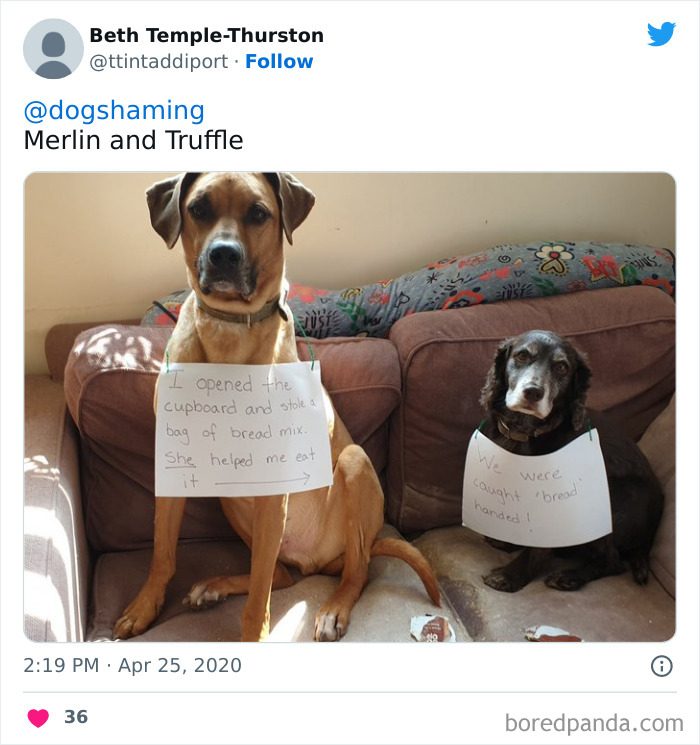
Task: Click the boredpanda.com watermark
Action: point(594,723)
